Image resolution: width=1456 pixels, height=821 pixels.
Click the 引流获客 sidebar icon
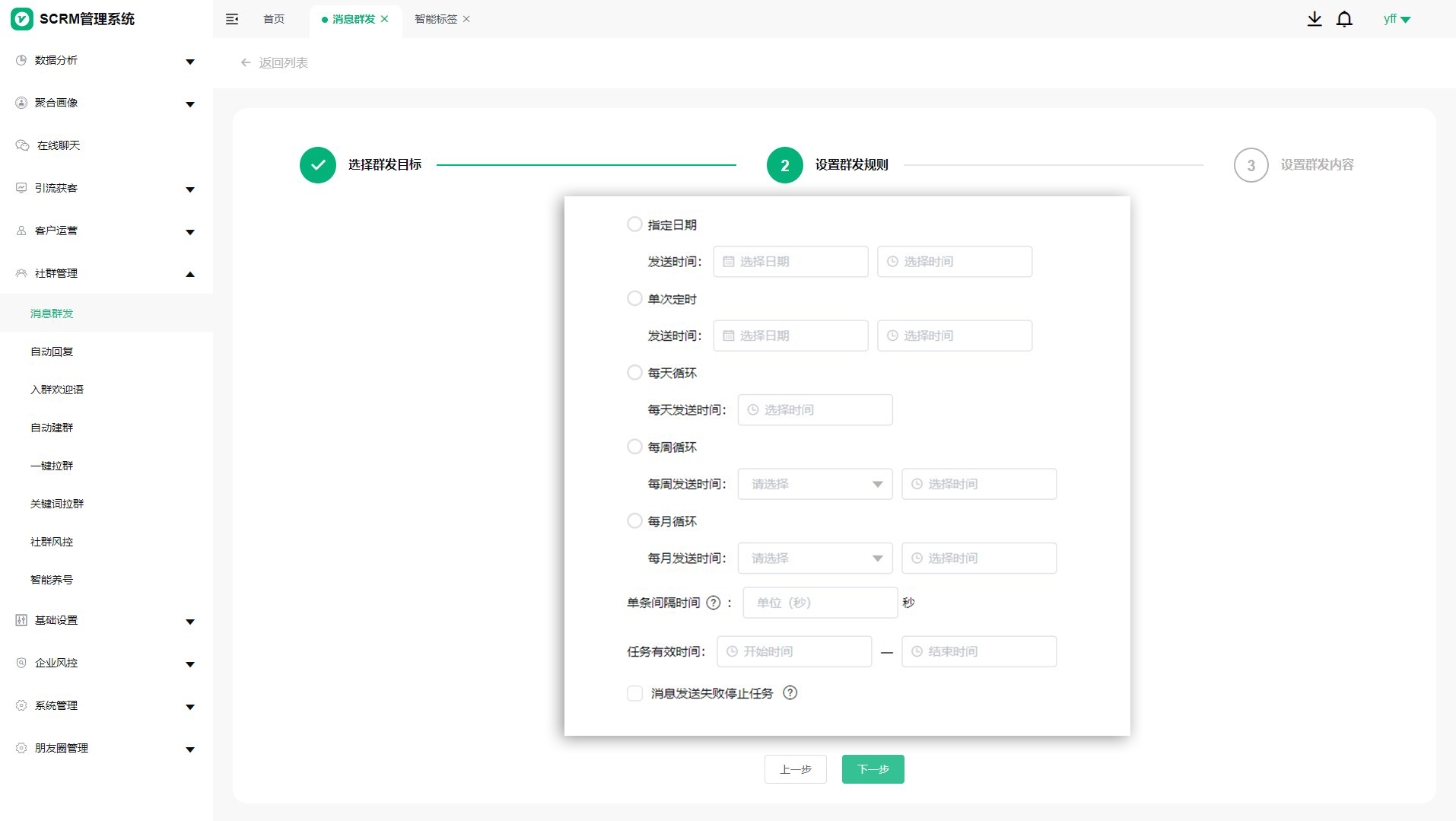[x=21, y=188]
